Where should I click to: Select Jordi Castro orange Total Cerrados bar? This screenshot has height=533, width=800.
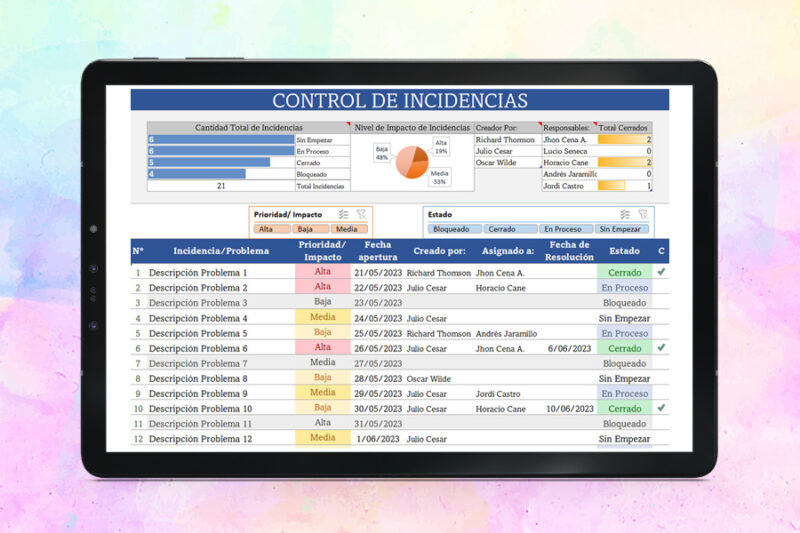[611, 186]
